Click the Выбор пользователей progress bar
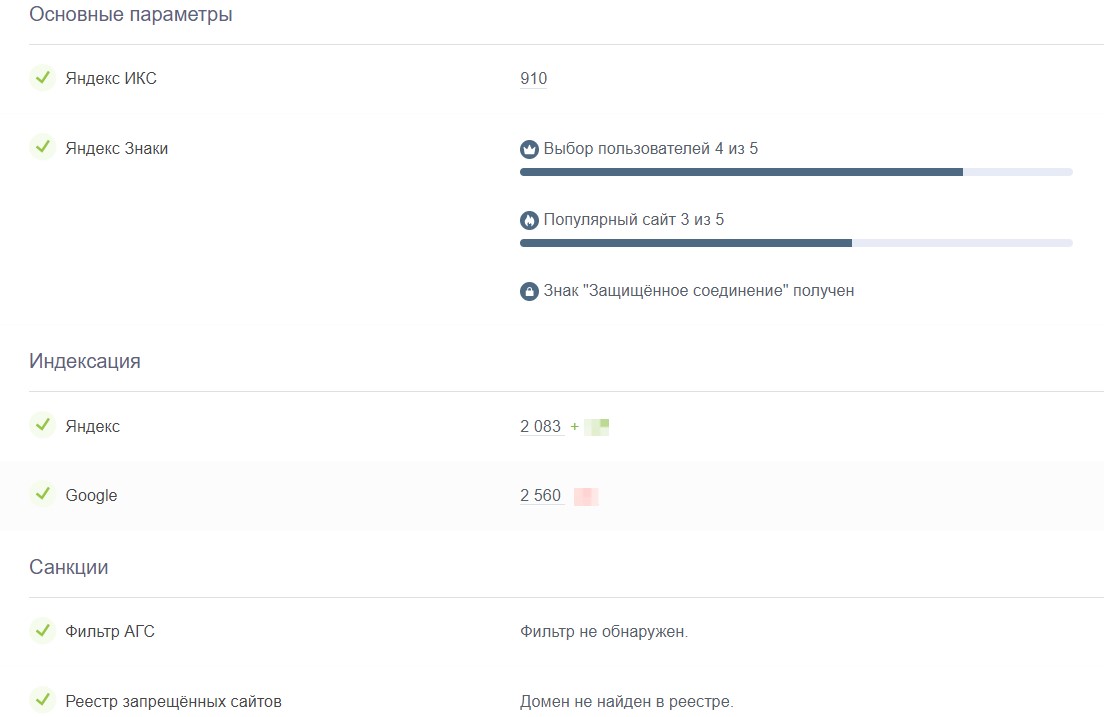The height and width of the screenshot is (717, 1104). click(x=795, y=172)
